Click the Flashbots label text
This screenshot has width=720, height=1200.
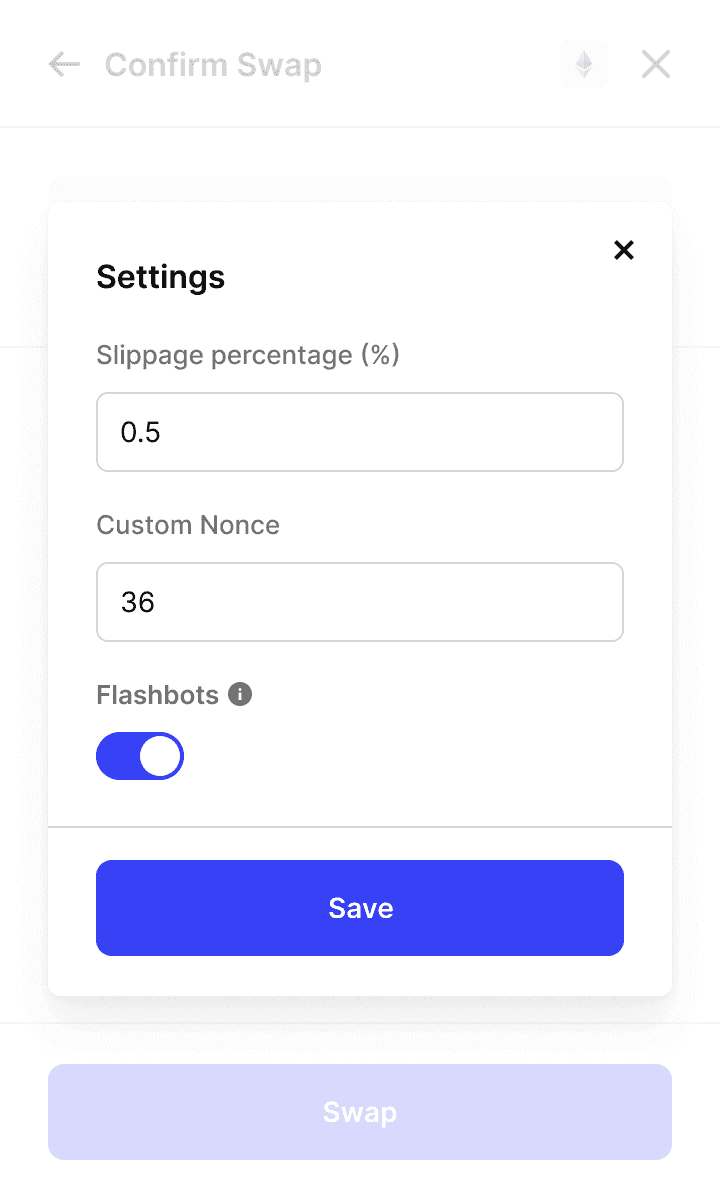(155, 694)
